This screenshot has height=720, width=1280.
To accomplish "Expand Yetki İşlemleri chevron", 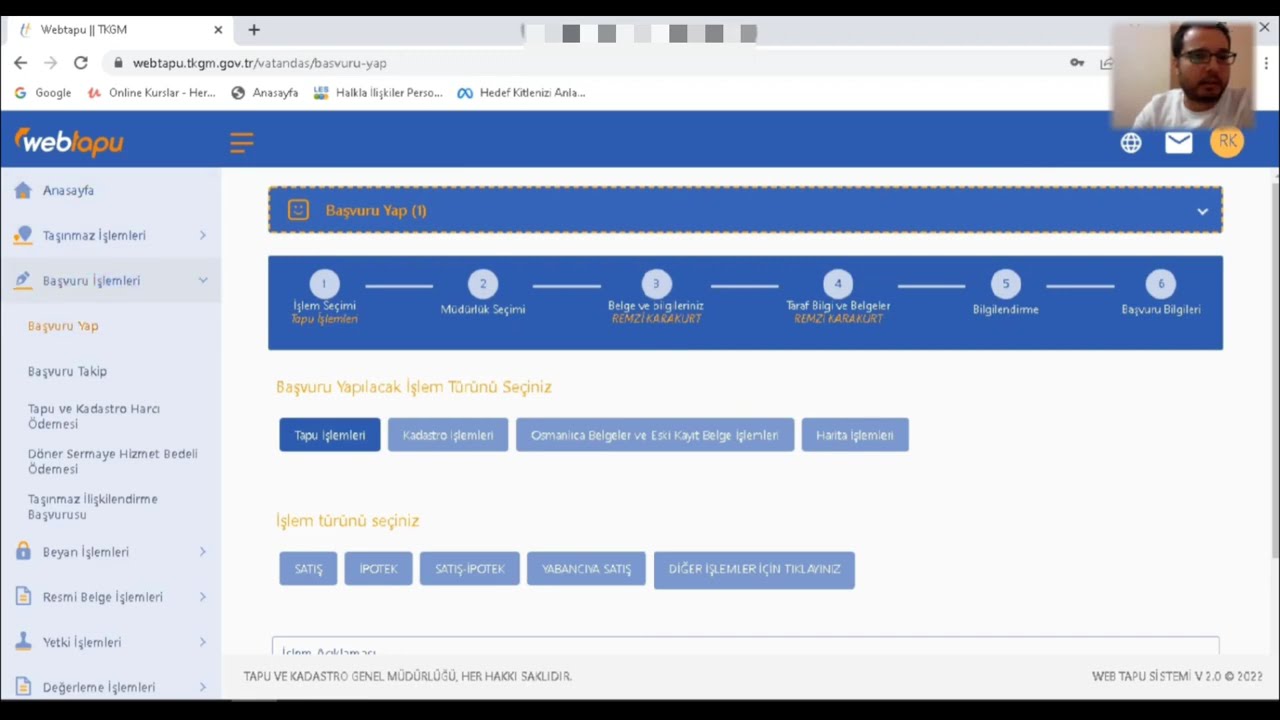I will pyautogui.click(x=202, y=642).
